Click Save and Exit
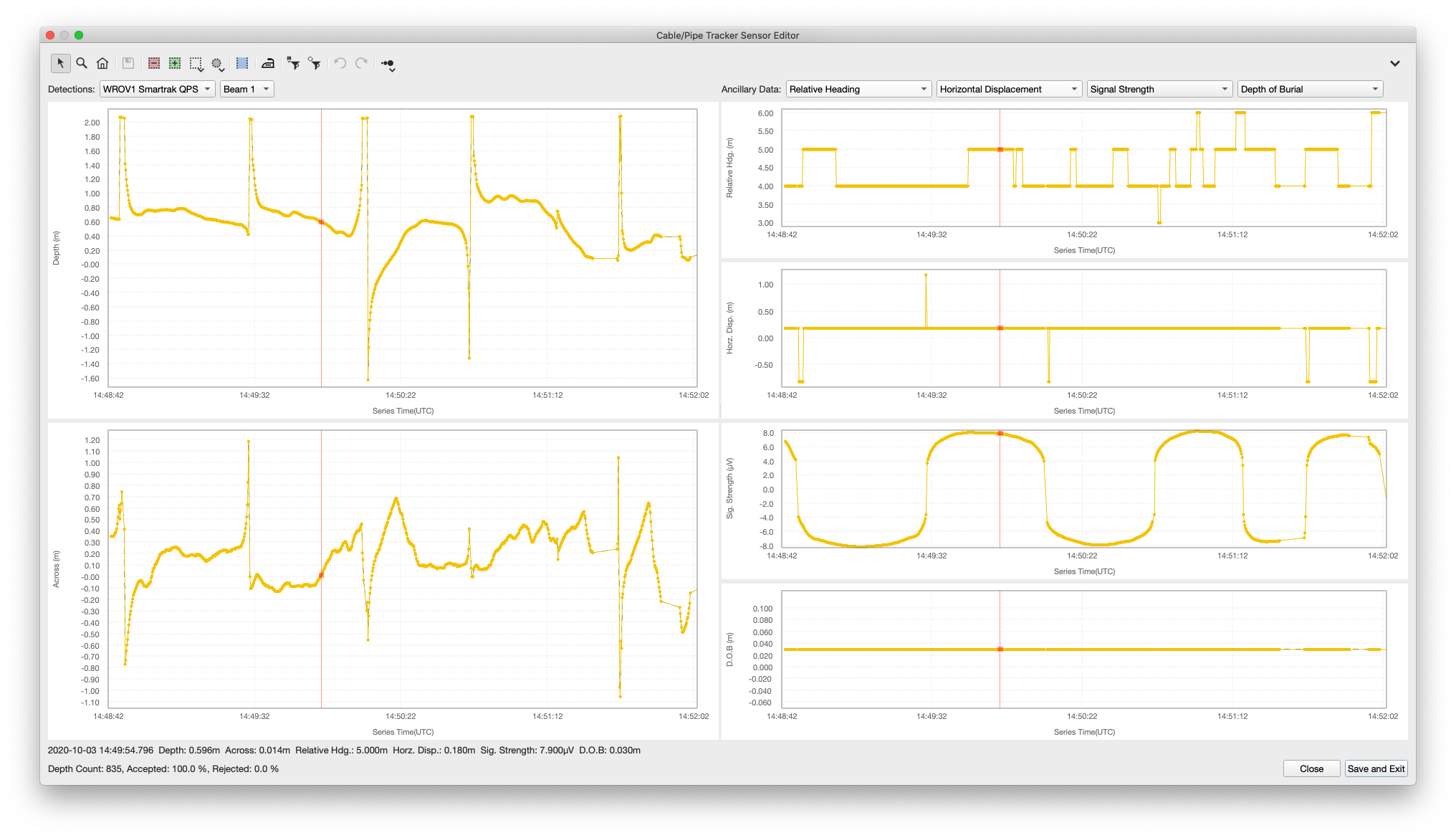 point(1376,768)
